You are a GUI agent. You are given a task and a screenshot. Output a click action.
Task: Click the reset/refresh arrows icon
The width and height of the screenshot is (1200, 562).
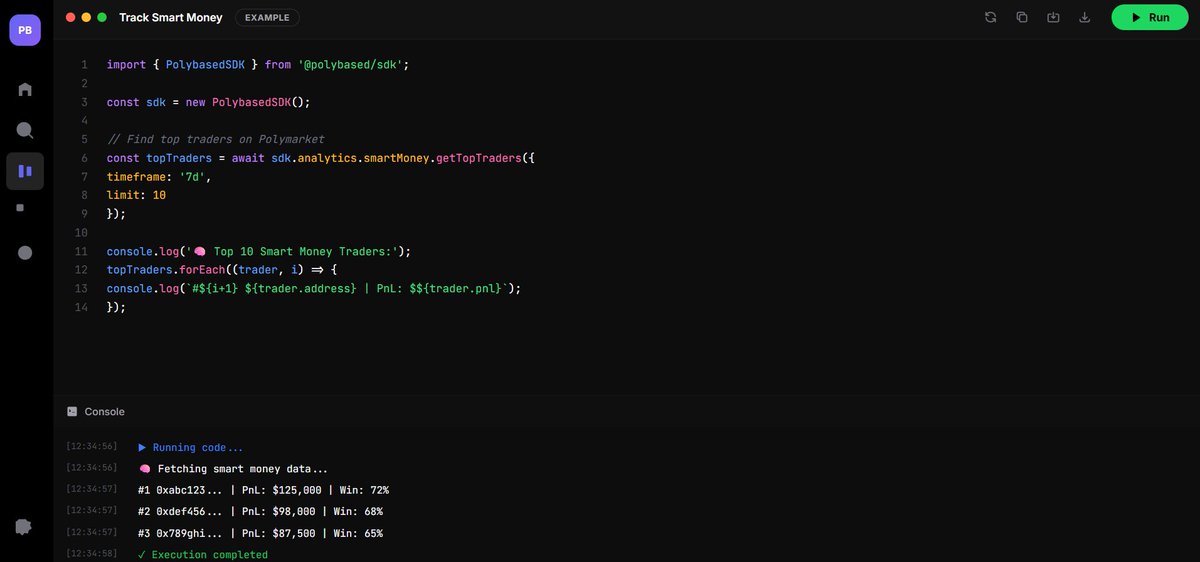pyautogui.click(x=990, y=17)
